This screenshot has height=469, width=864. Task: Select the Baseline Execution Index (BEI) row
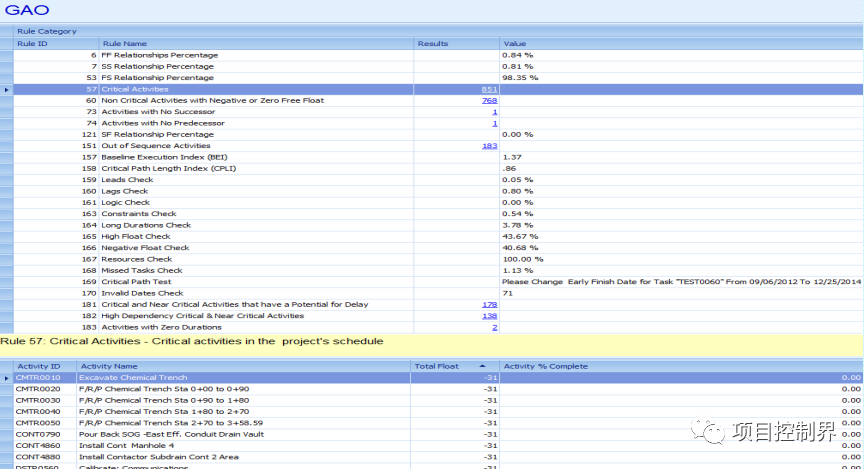click(x=439, y=157)
